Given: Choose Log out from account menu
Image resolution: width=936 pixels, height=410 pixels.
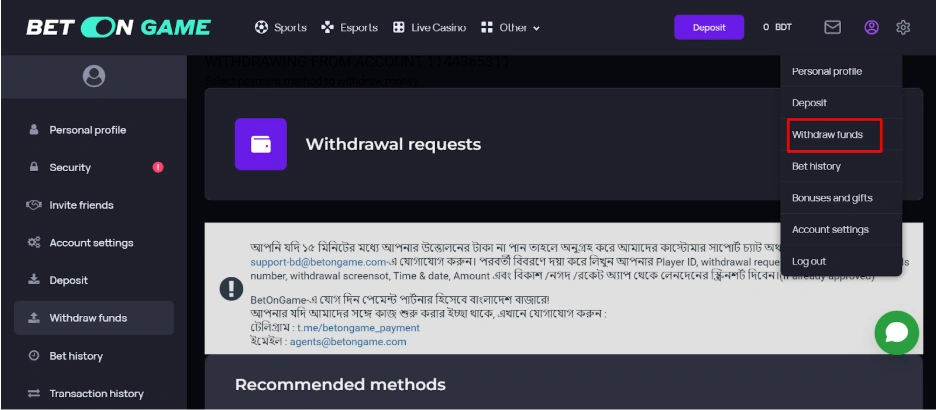Looking at the screenshot, I should click(x=809, y=261).
